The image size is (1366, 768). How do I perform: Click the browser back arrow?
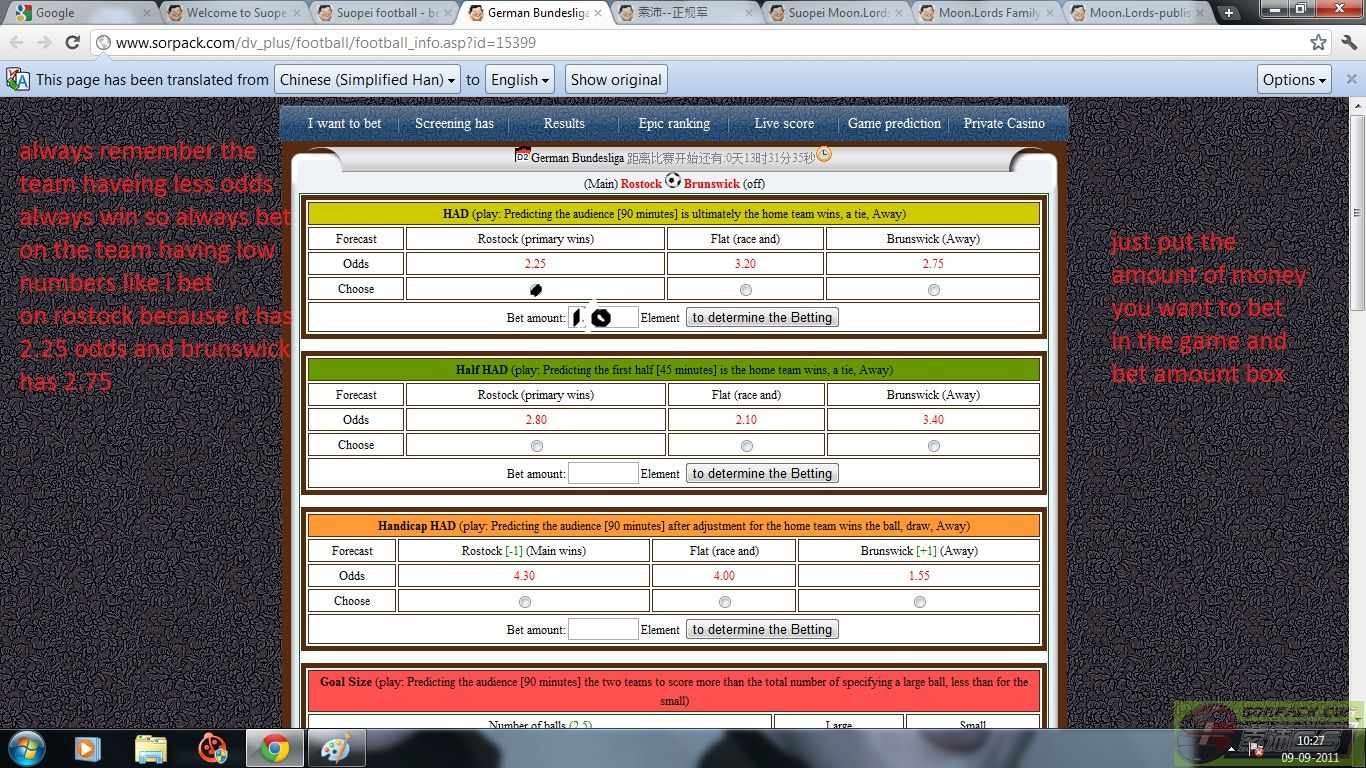pyautogui.click(x=17, y=43)
